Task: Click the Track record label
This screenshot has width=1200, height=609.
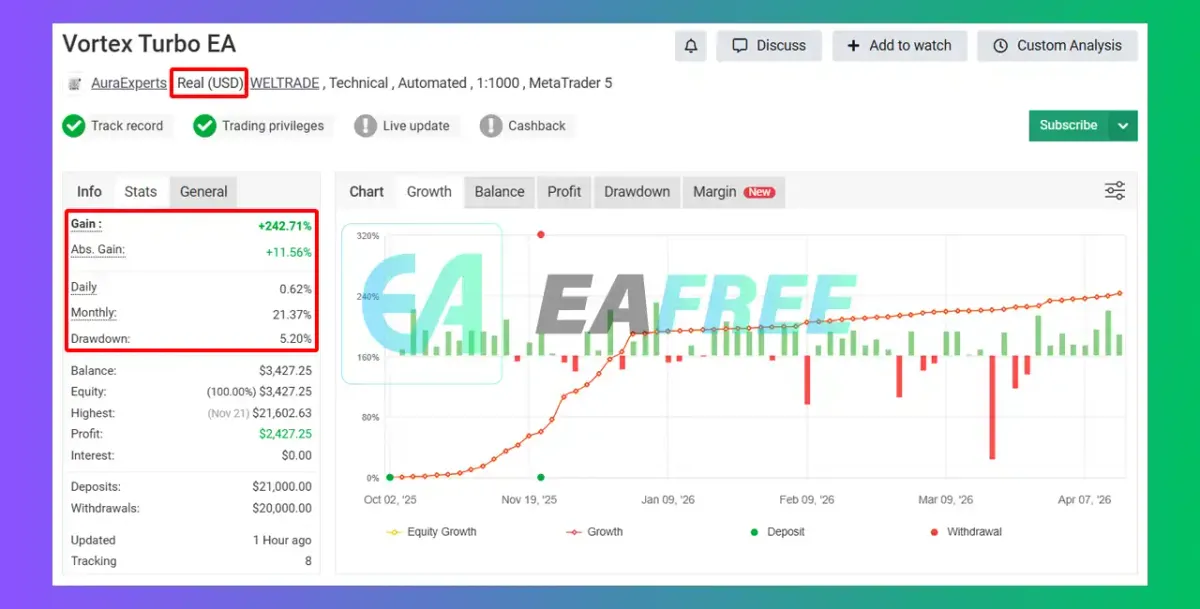Action: [127, 126]
